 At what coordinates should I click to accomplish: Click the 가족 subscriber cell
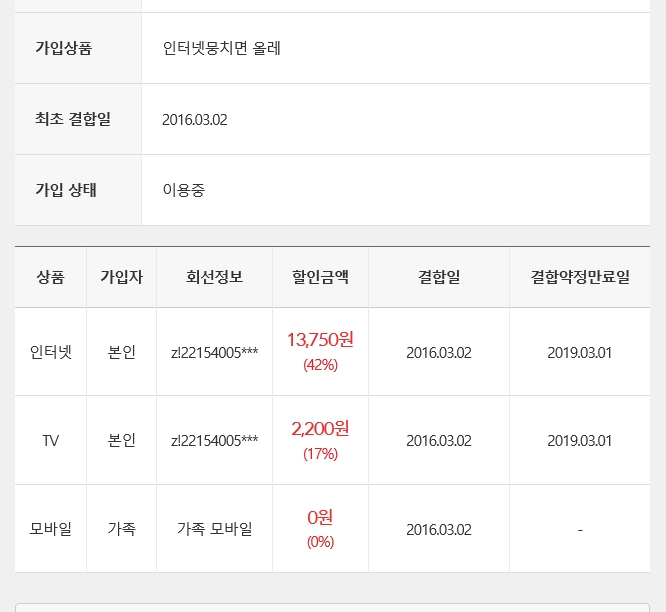(121, 529)
